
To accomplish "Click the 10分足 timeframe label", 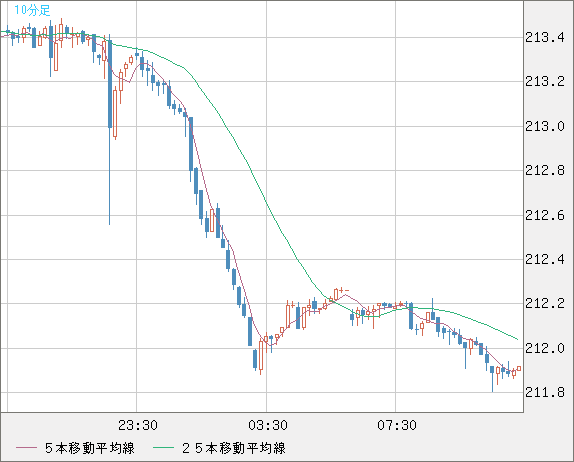I will click(x=32, y=10).
